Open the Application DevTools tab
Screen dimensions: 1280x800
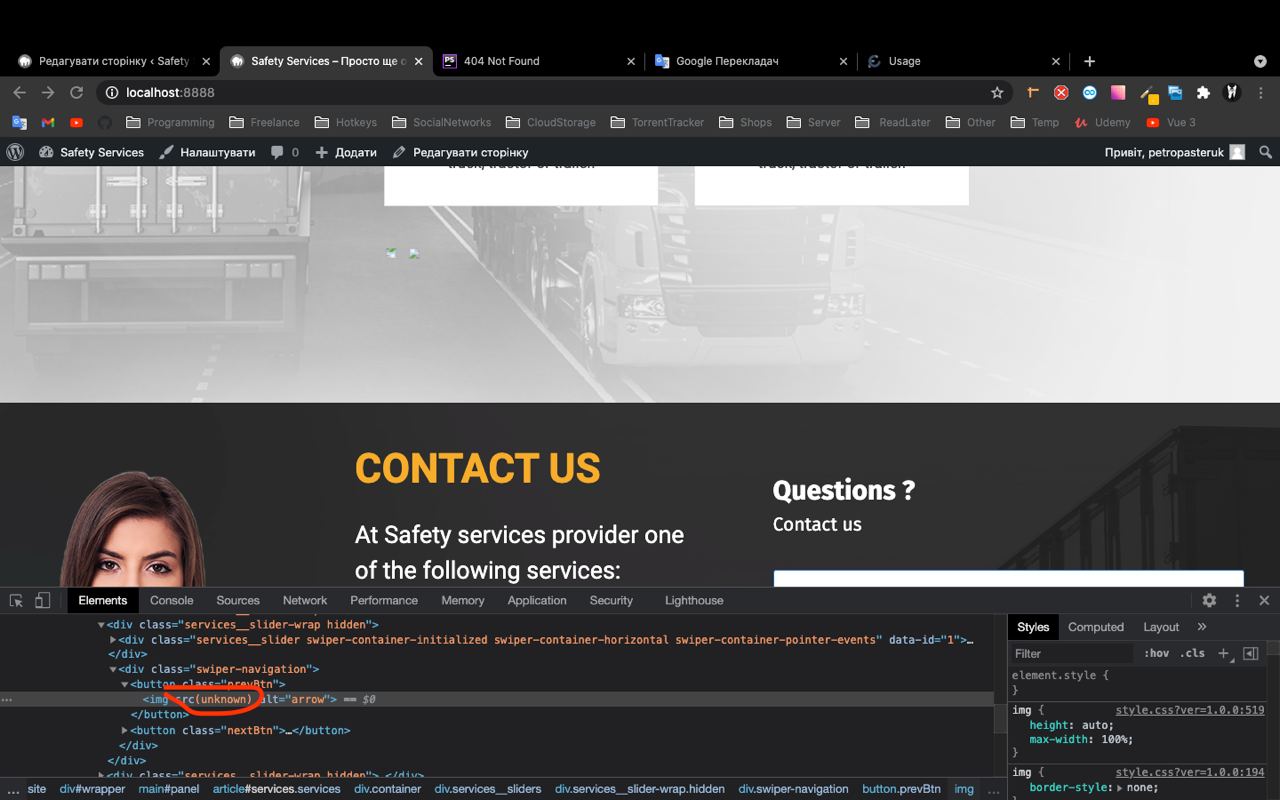point(537,600)
